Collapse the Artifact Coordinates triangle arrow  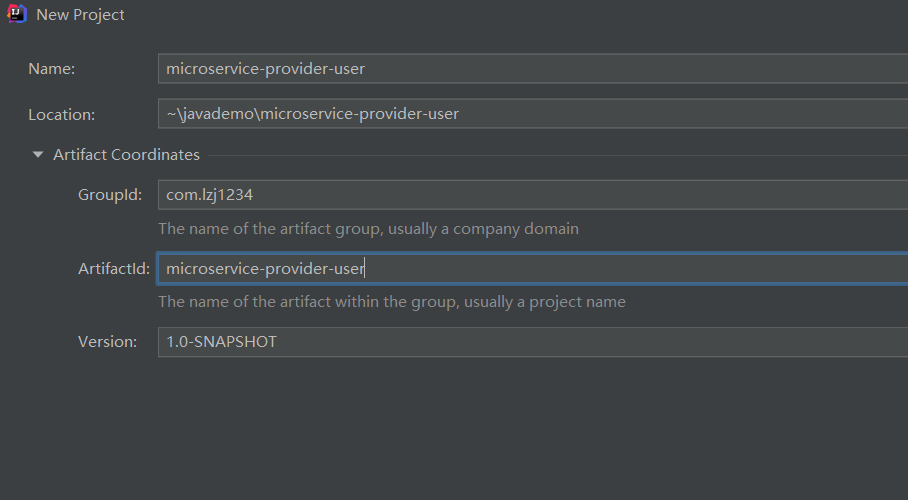pyautogui.click(x=38, y=155)
